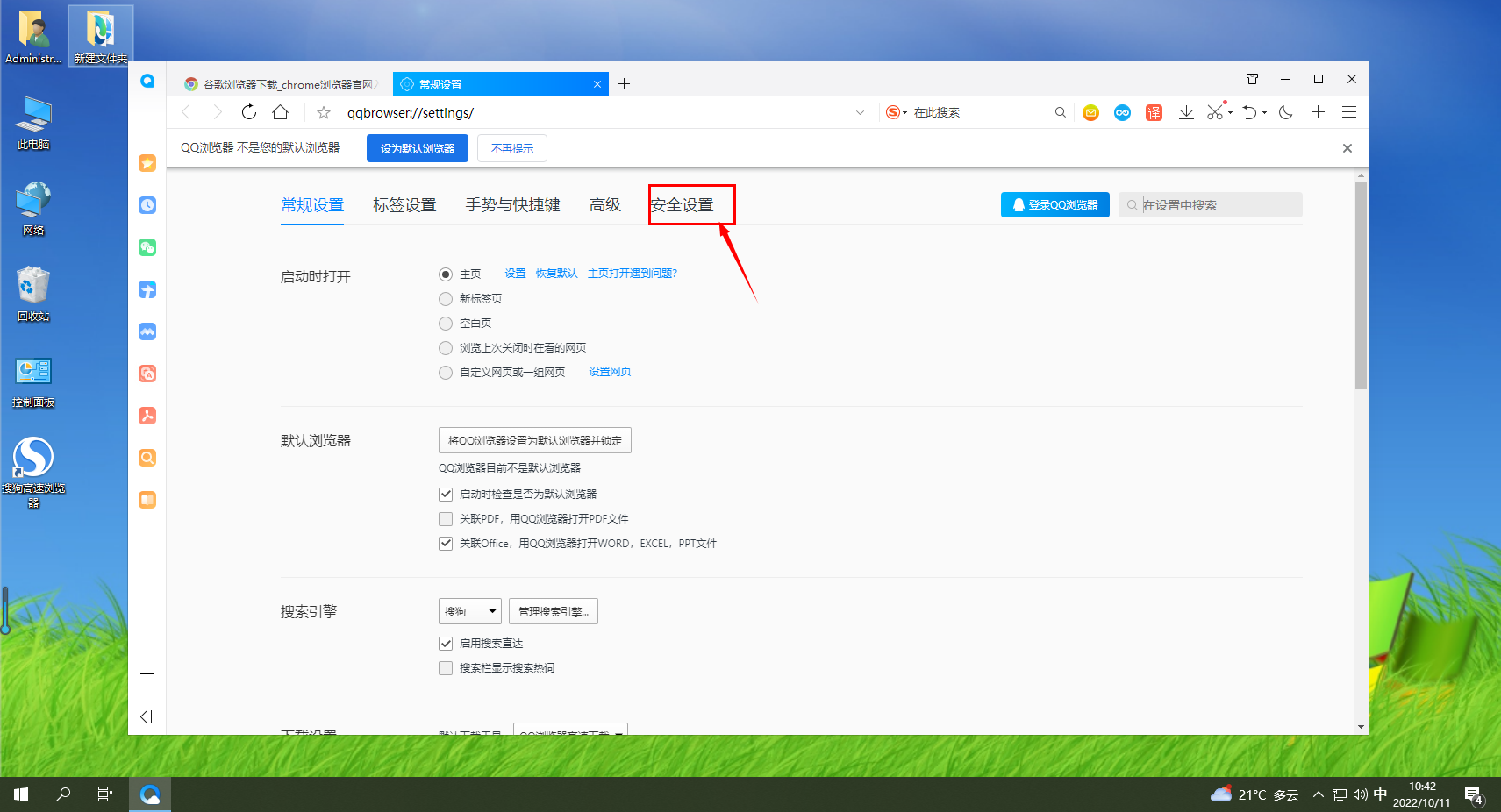Switch to 常规设置 tab
1501x812 pixels.
click(x=312, y=205)
